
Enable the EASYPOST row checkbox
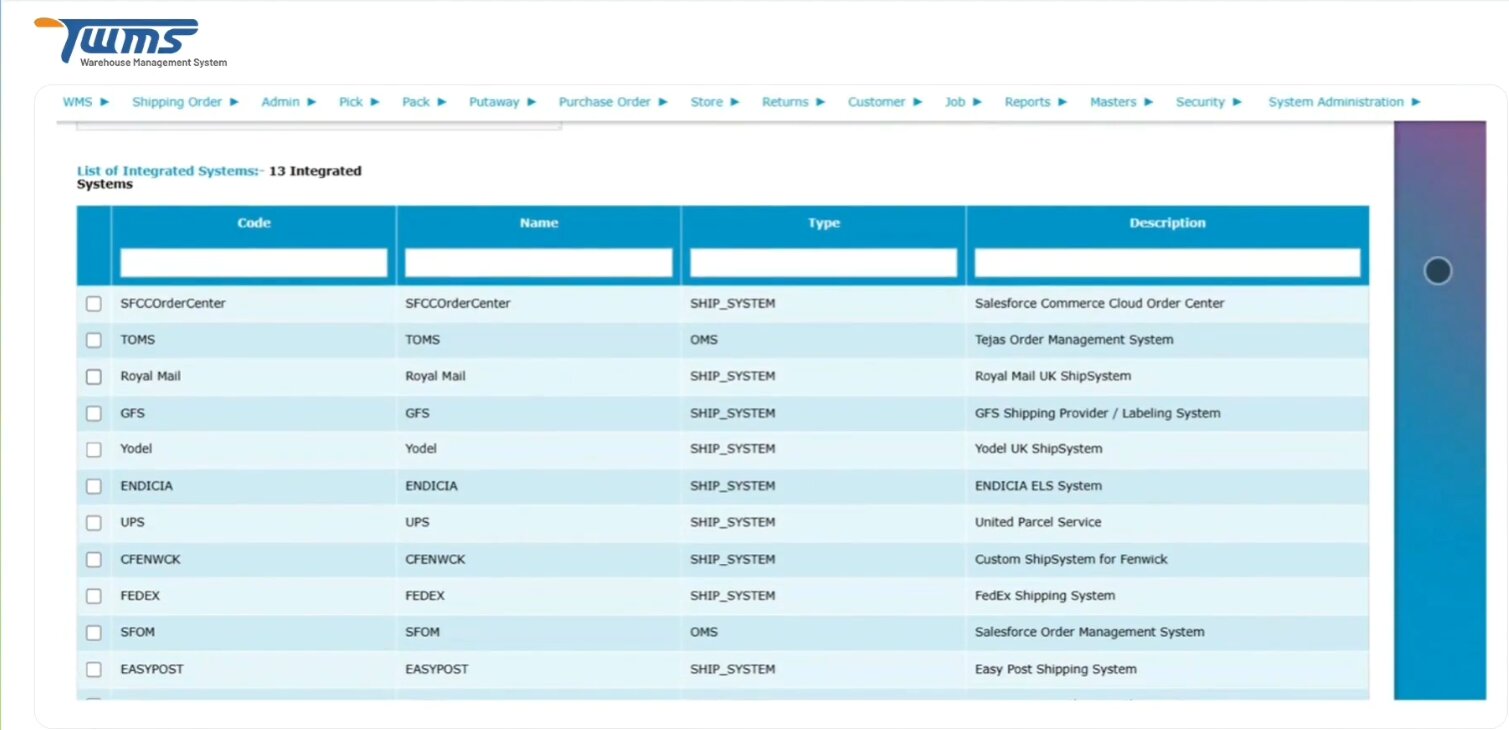pos(94,669)
